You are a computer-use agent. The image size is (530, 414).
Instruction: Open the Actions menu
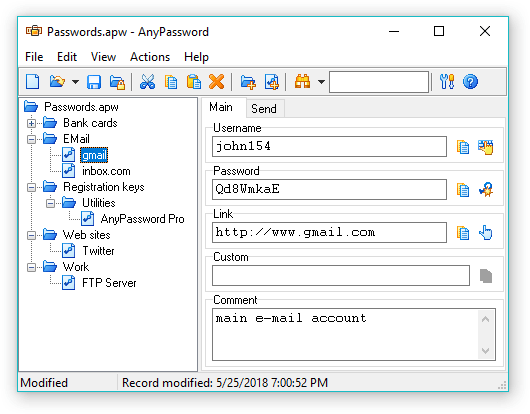coord(150,57)
